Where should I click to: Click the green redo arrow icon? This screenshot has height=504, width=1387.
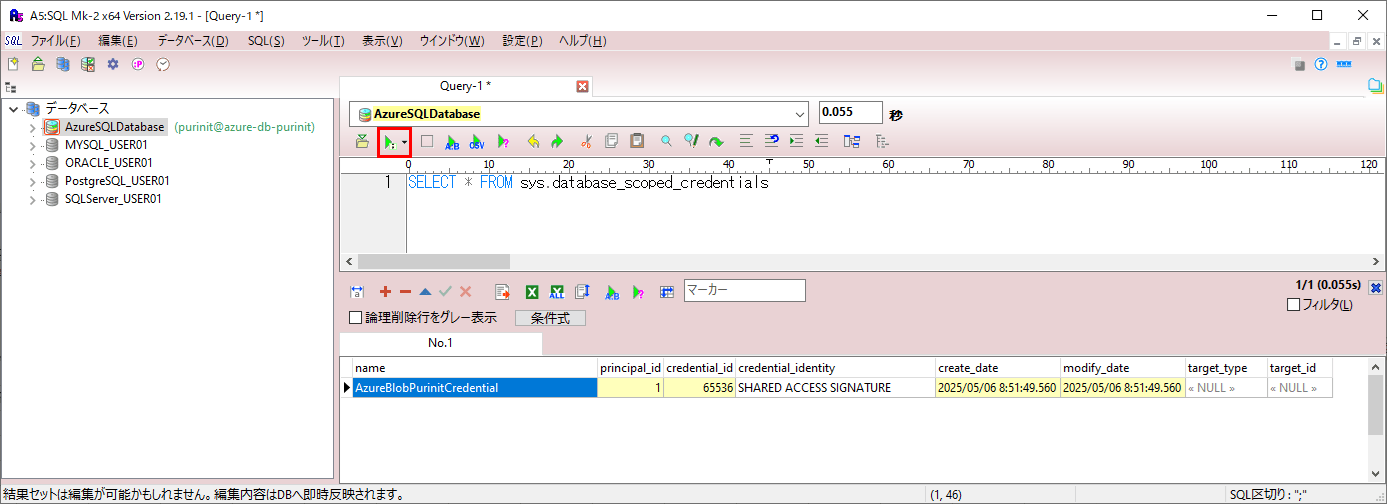557,142
